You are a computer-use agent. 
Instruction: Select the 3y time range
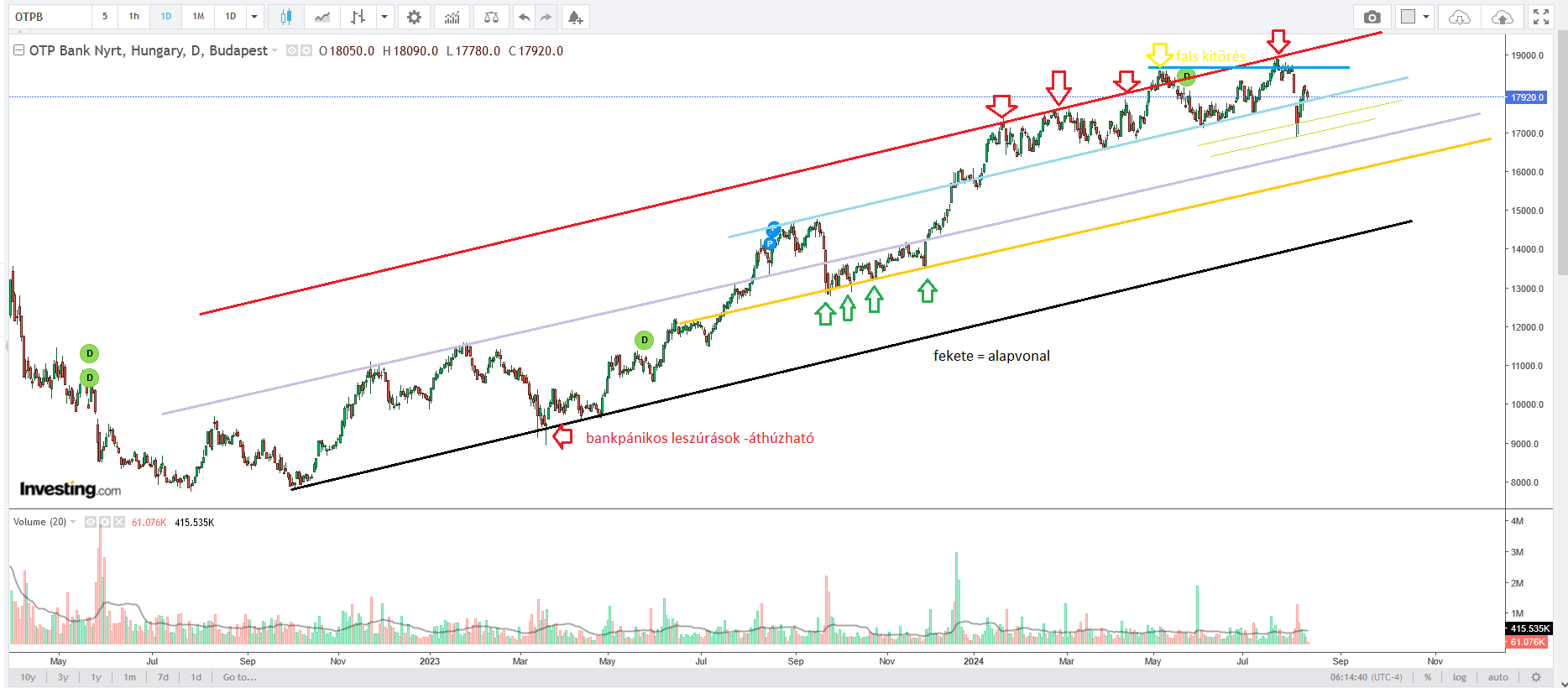tap(63, 677)
